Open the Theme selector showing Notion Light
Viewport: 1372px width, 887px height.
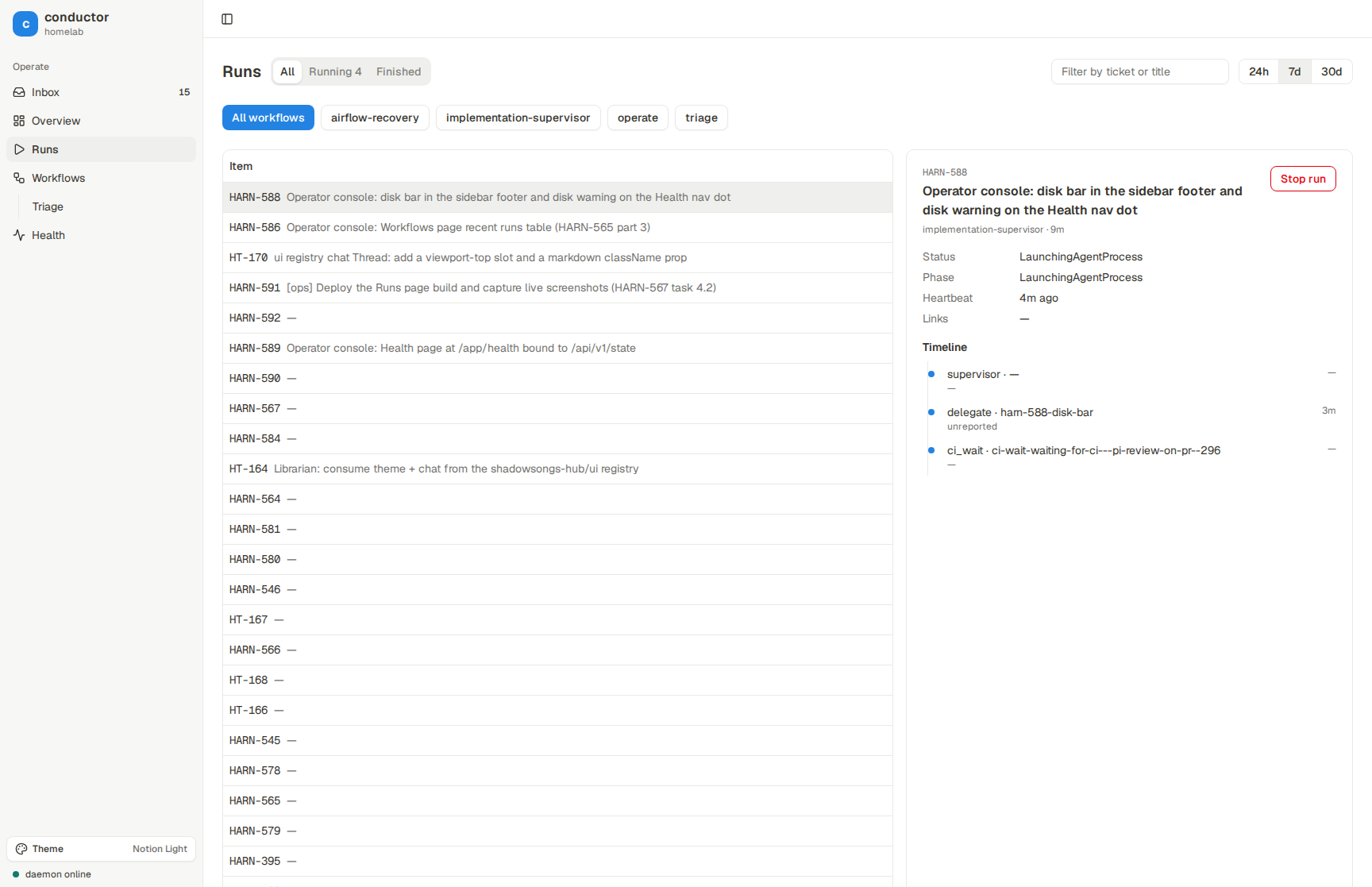102,849
